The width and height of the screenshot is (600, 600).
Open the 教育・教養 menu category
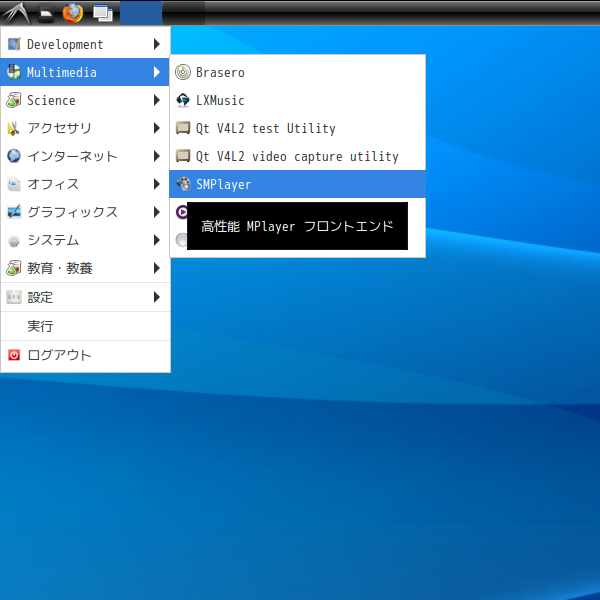[85, 268]
